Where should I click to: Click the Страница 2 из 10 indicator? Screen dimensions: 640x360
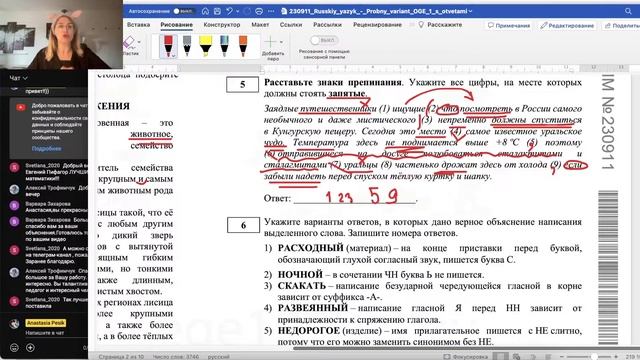[121, 357]
